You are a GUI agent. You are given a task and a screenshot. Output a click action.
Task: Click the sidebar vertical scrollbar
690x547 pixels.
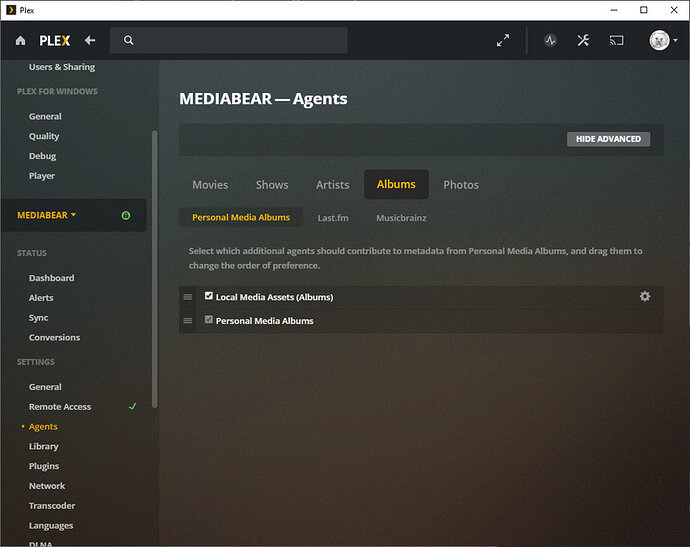pos(154,269)
